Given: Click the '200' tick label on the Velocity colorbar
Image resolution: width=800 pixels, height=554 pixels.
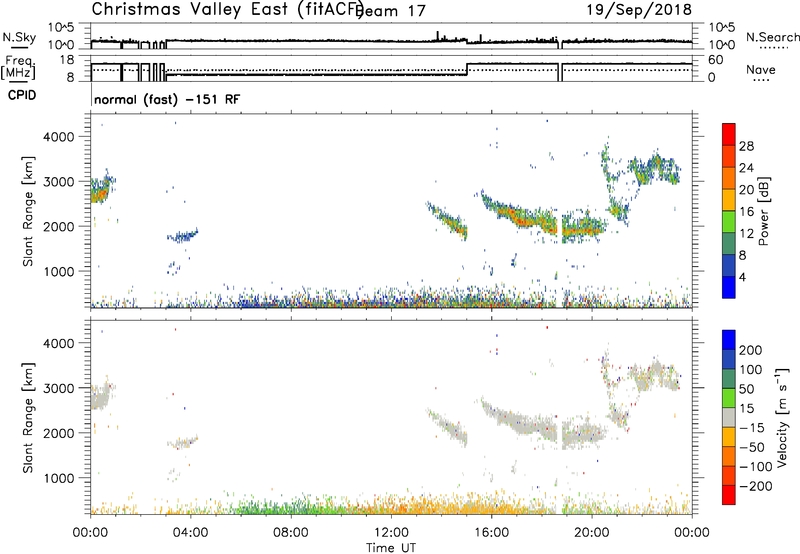Looking at the screenshot, I should click(751, 350).
